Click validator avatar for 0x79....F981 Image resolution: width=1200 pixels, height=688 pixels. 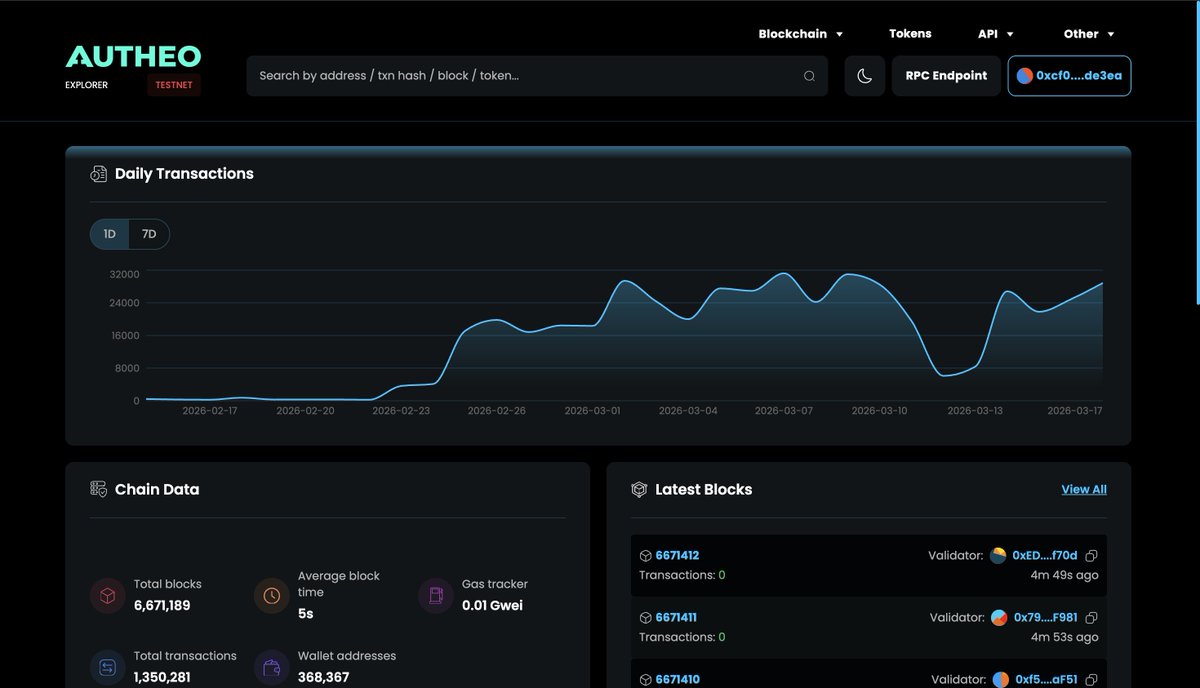[999, 618]
